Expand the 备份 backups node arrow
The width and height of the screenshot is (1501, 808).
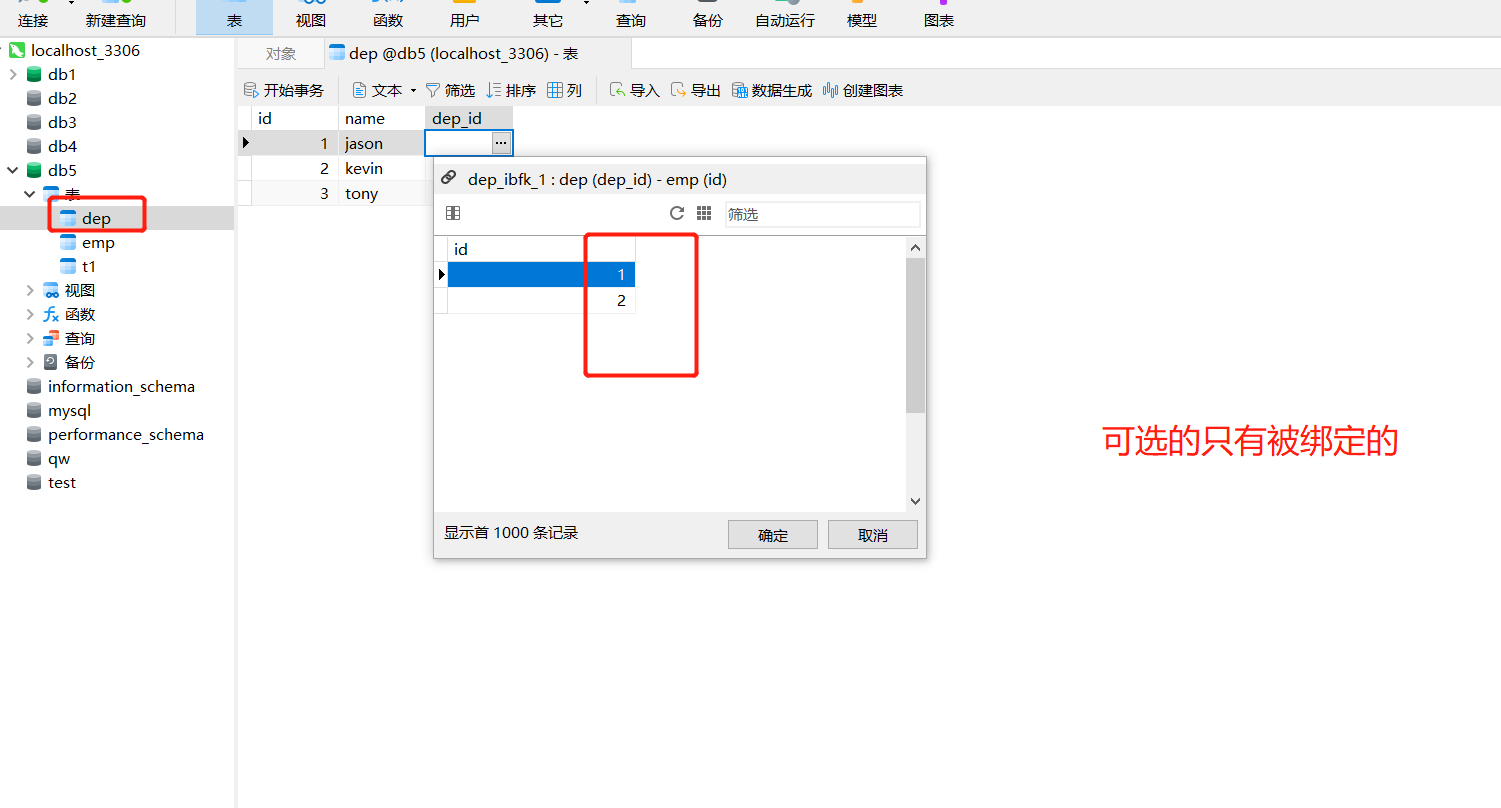30,362
